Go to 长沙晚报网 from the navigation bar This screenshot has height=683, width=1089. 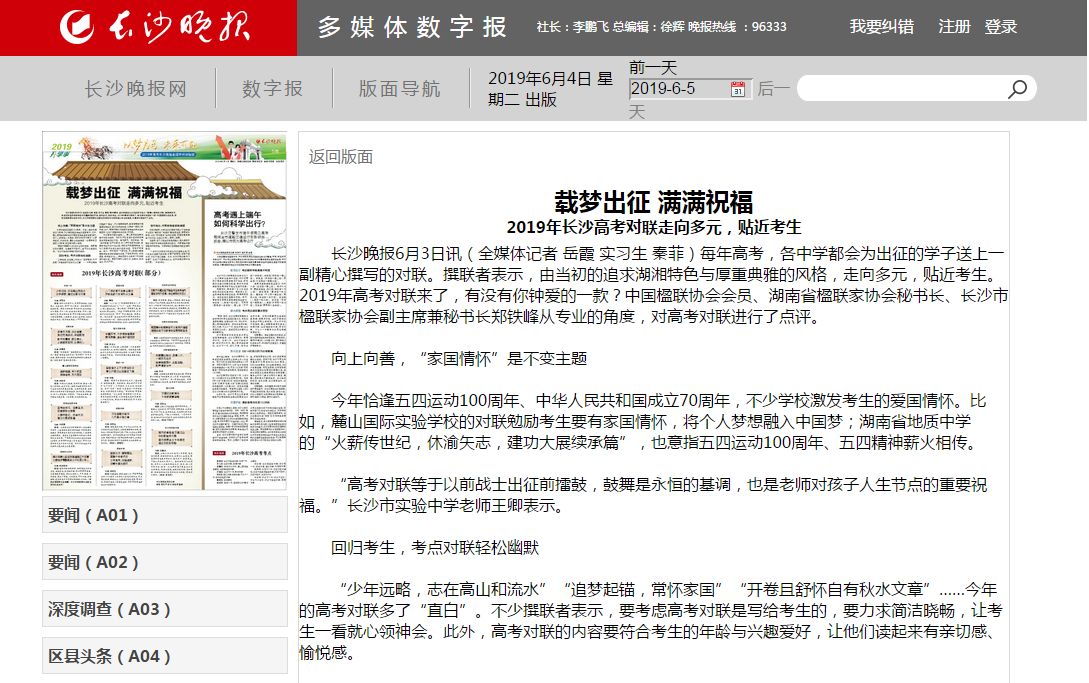click(135, 89)
